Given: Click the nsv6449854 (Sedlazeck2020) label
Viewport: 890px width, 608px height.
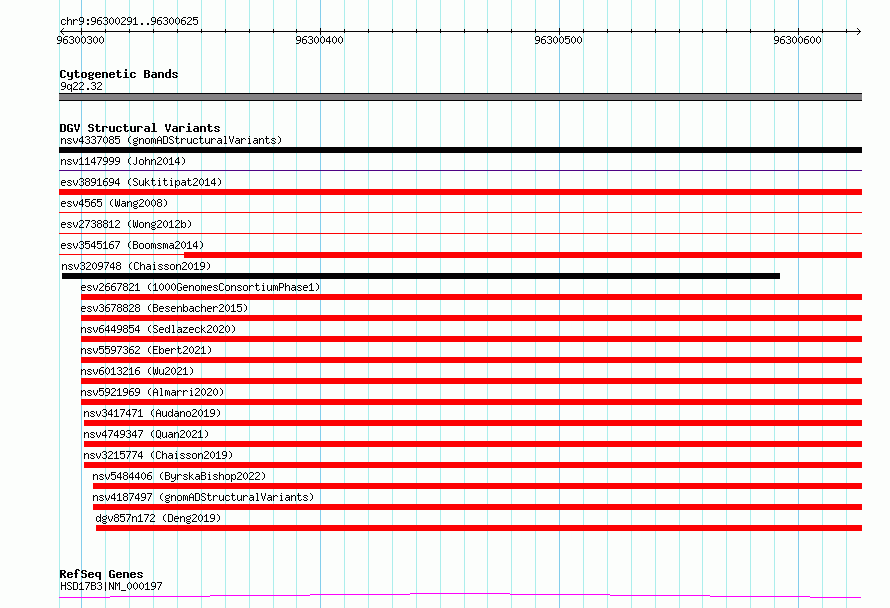Looking at the screenshot, I should point(158,329).
